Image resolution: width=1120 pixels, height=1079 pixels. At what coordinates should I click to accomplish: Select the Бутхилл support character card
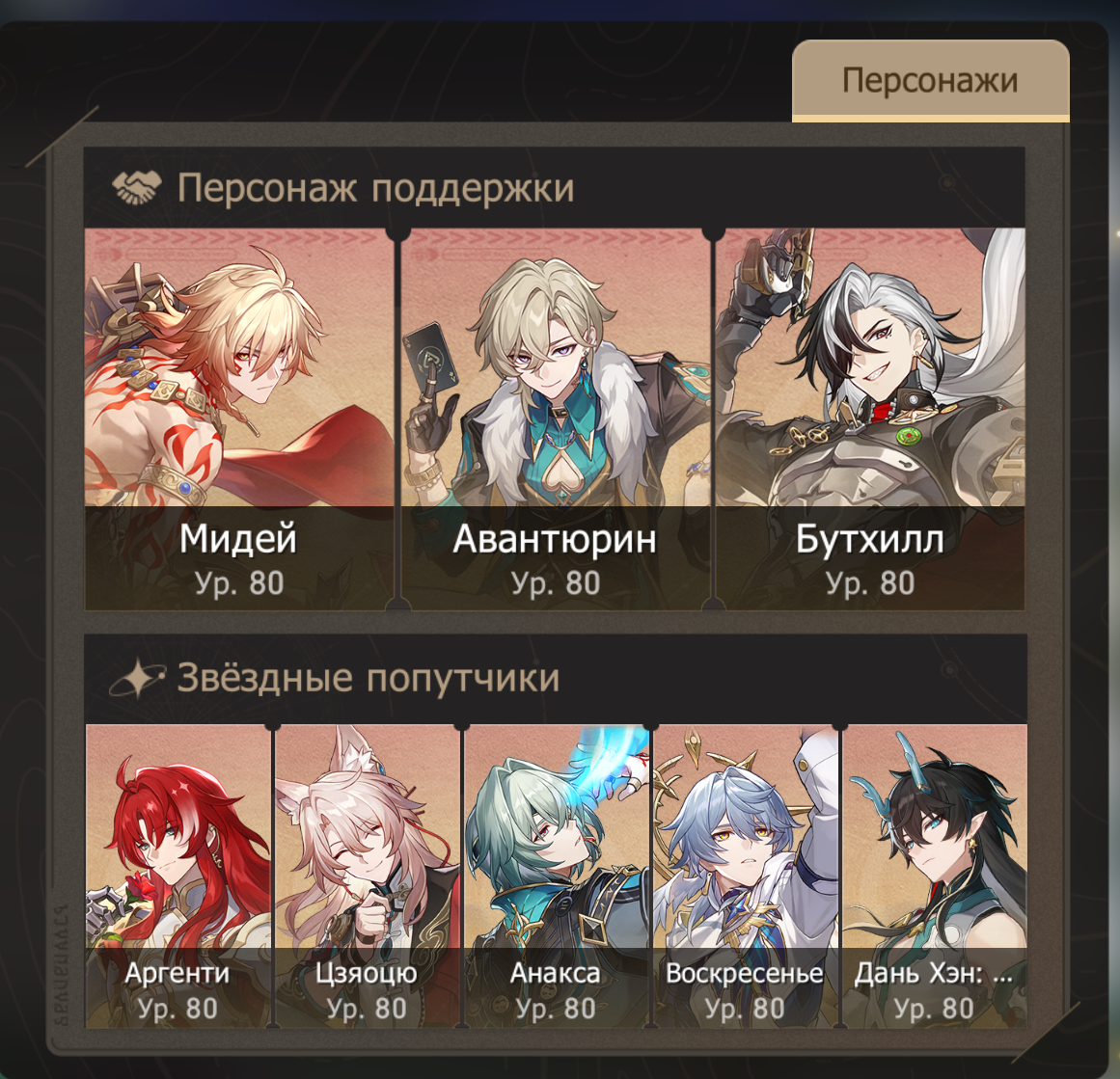coord(870,419)
